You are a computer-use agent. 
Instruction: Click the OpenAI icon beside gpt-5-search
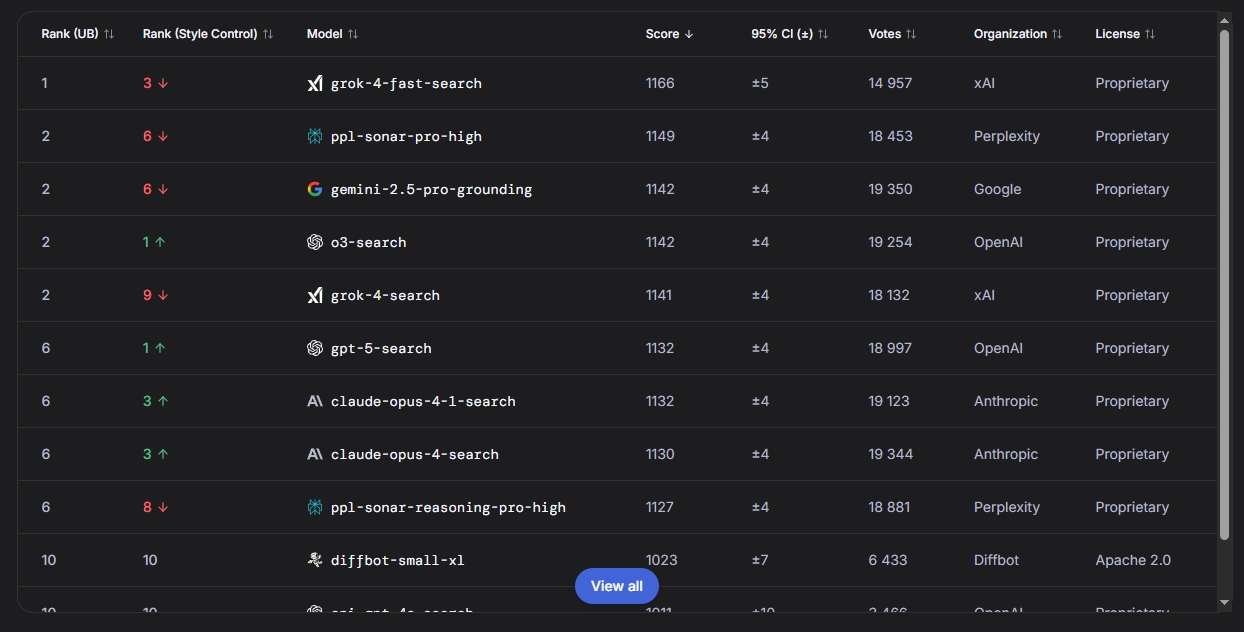click(314, 347)
